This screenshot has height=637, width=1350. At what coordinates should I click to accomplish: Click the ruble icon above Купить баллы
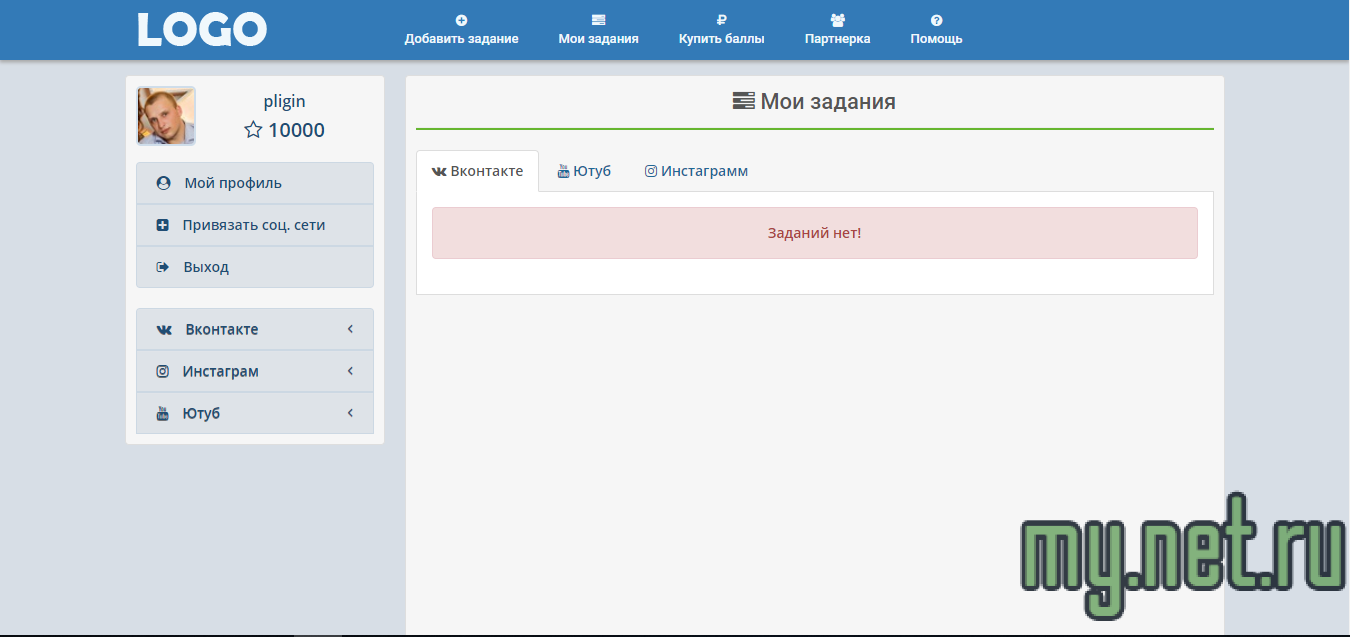(x=721, y=20)
